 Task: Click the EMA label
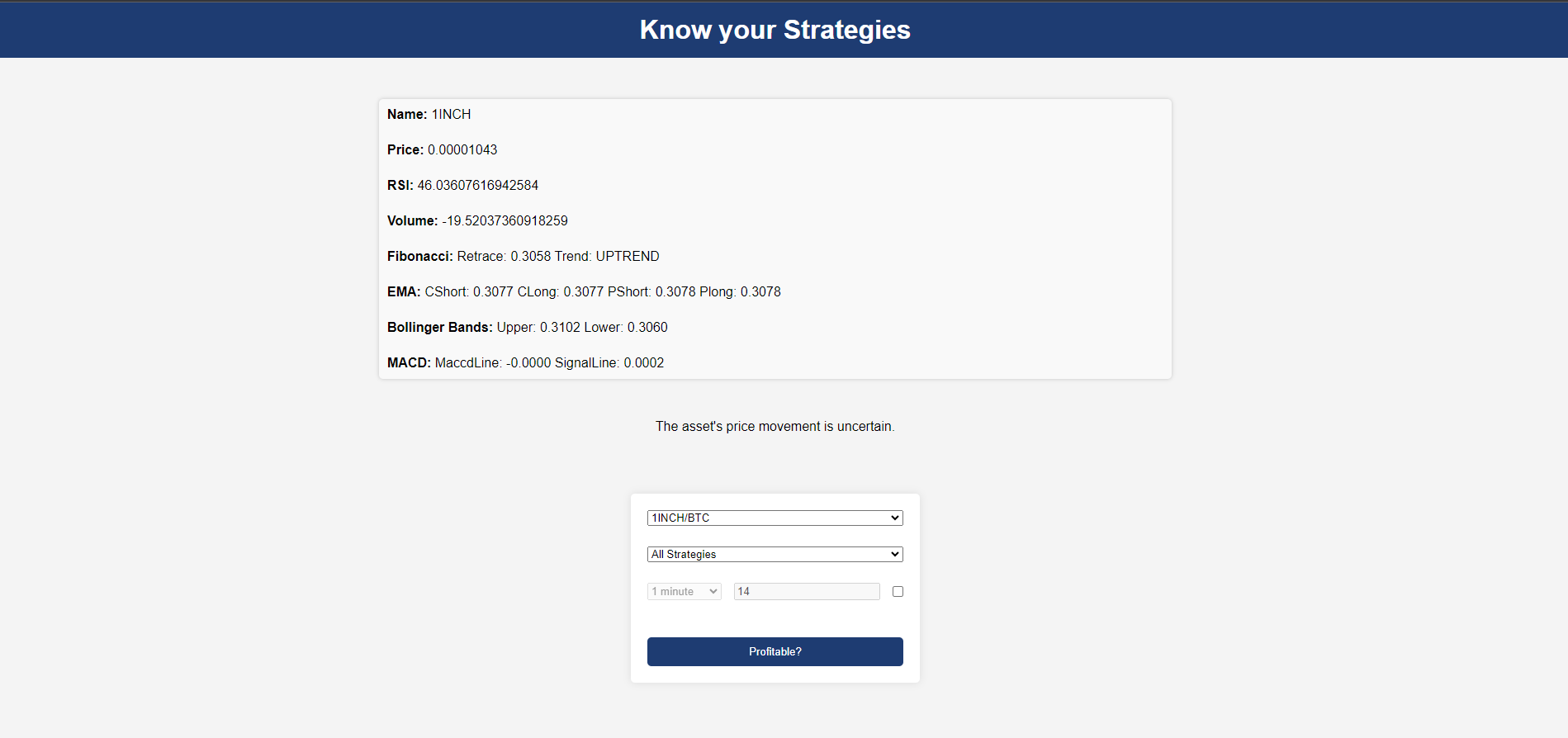[x=404, y=291]
